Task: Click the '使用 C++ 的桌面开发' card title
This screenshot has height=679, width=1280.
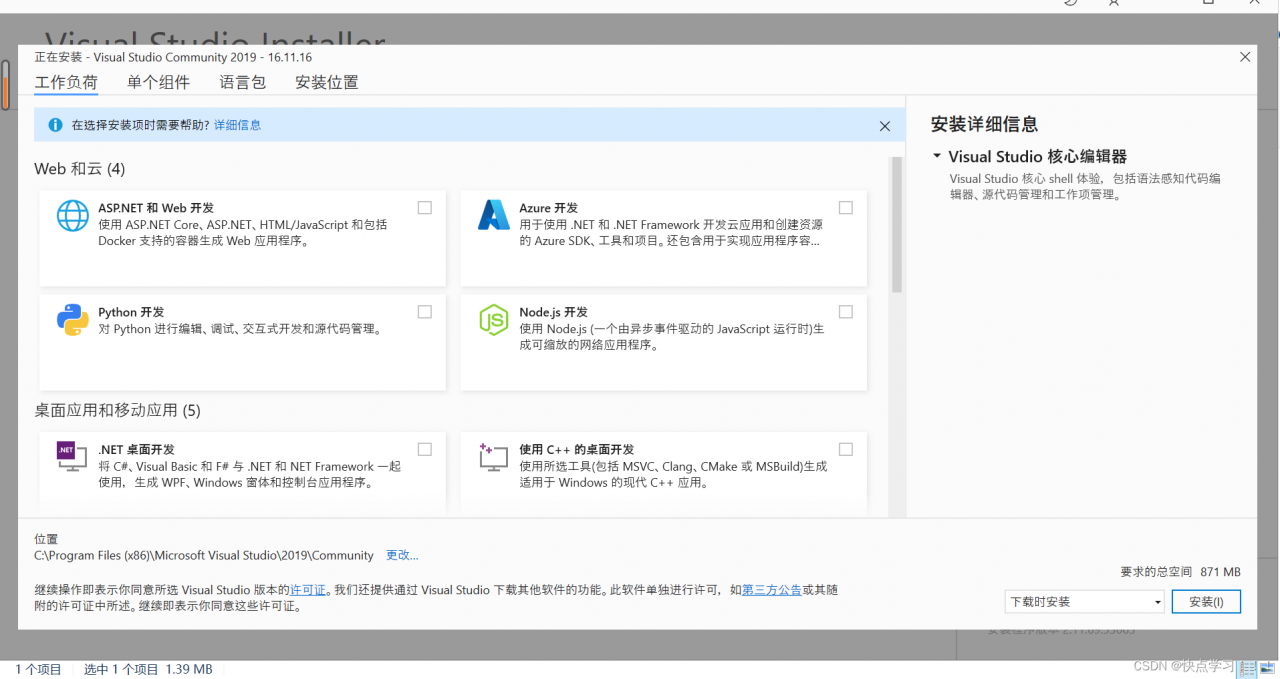Action: click(x=577, y=449)
